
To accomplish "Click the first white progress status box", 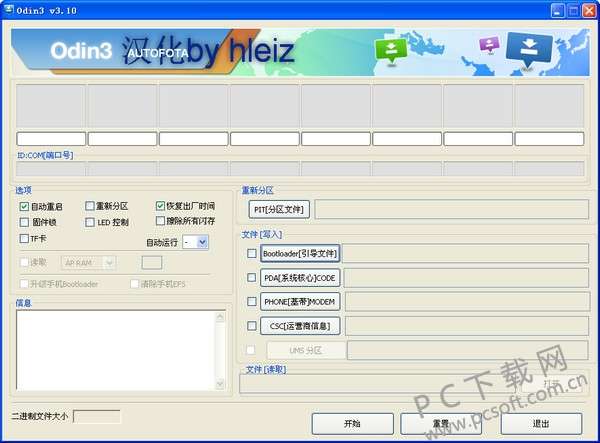I will [51, 138].
